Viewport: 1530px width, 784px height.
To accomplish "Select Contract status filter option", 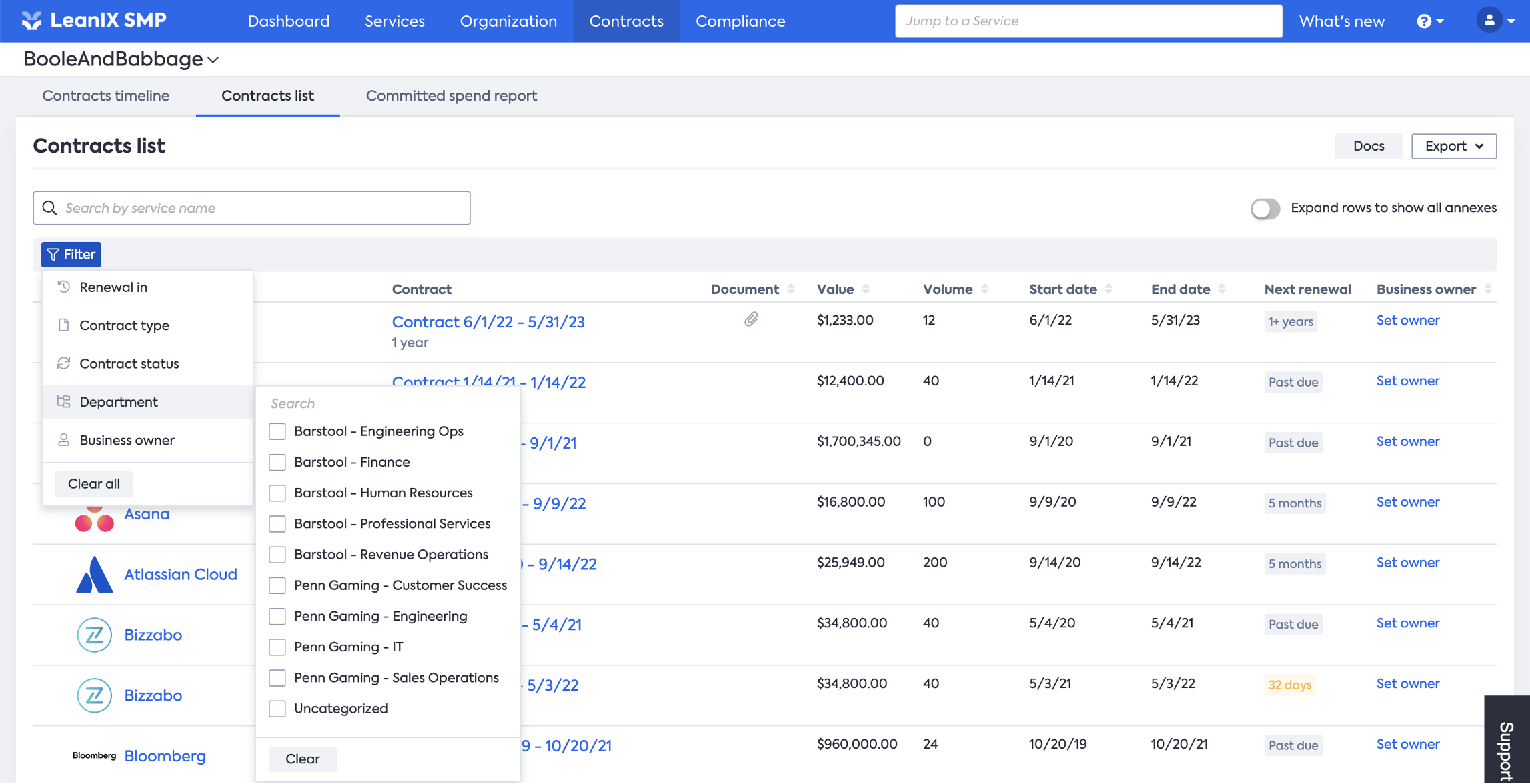I will coord(129,364).
